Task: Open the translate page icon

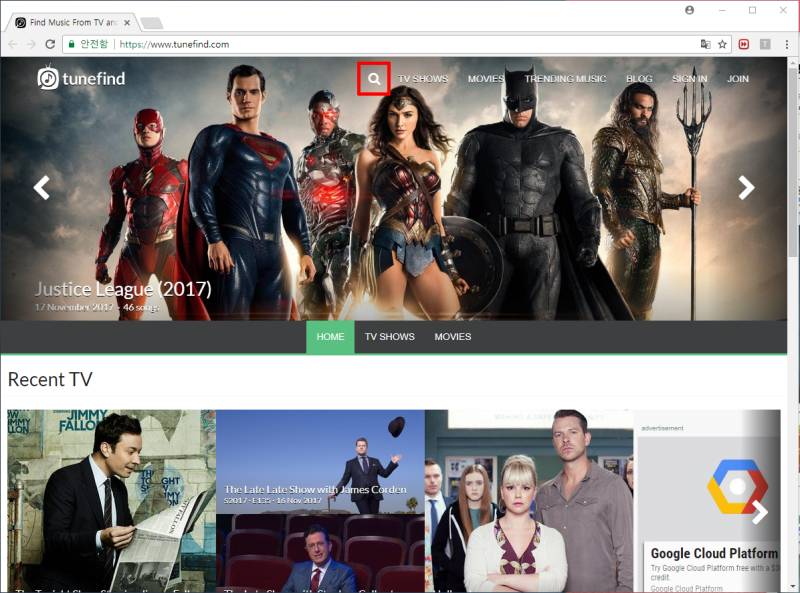Action: [x=706, y=44]
